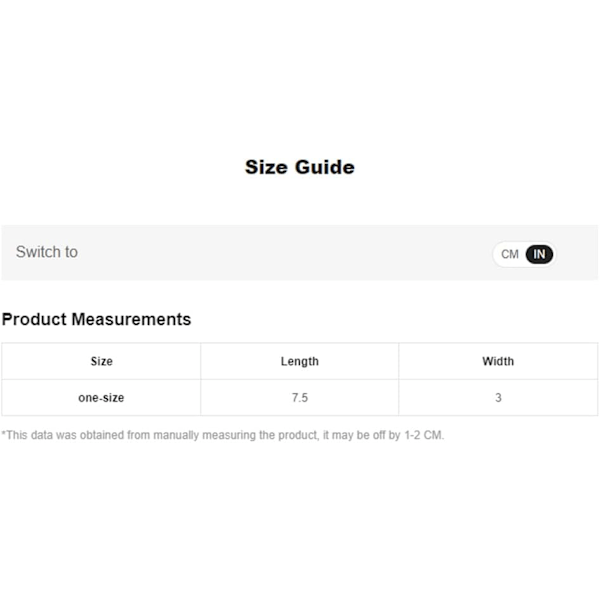Click the Size column header

pyautogui.click(x=101, y=361)
